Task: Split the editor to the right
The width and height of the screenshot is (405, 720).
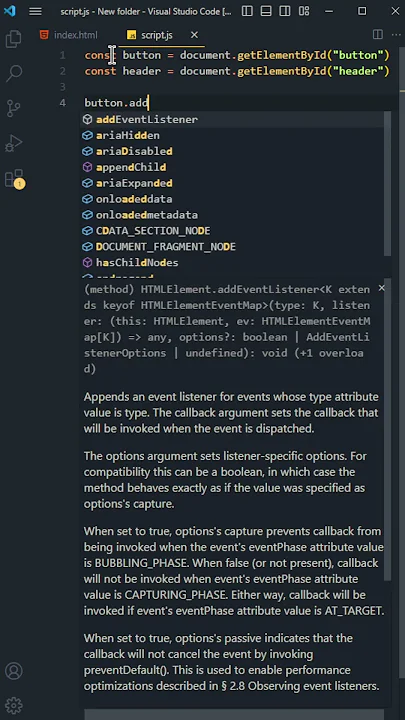Action: click(x=377, y=34)
